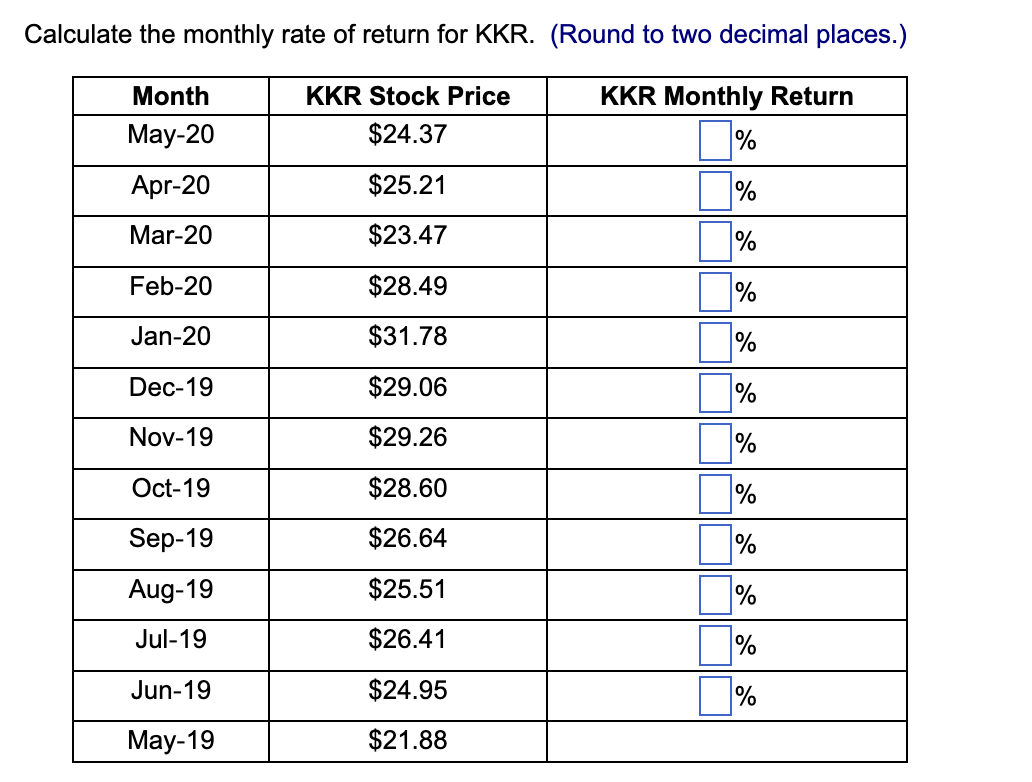Click the KKR Monthly Return column header
The height and width of the screenshot is (782, 1032).
[727, 96]
